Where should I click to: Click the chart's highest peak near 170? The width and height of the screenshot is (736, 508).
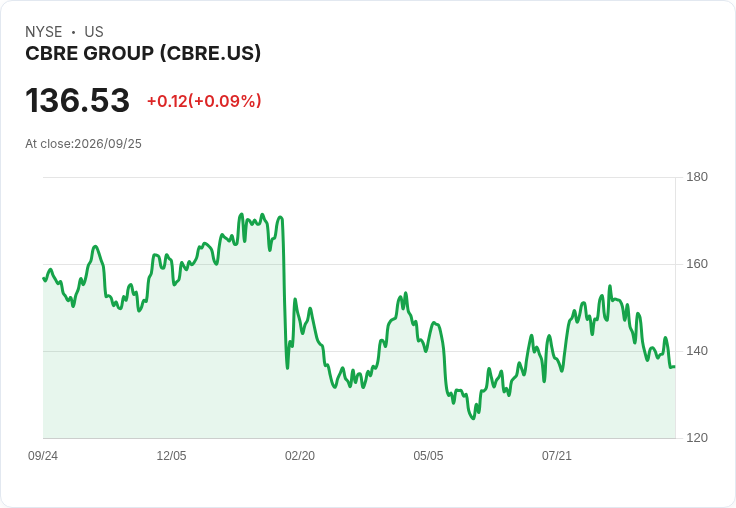click(x=242, y=215)
